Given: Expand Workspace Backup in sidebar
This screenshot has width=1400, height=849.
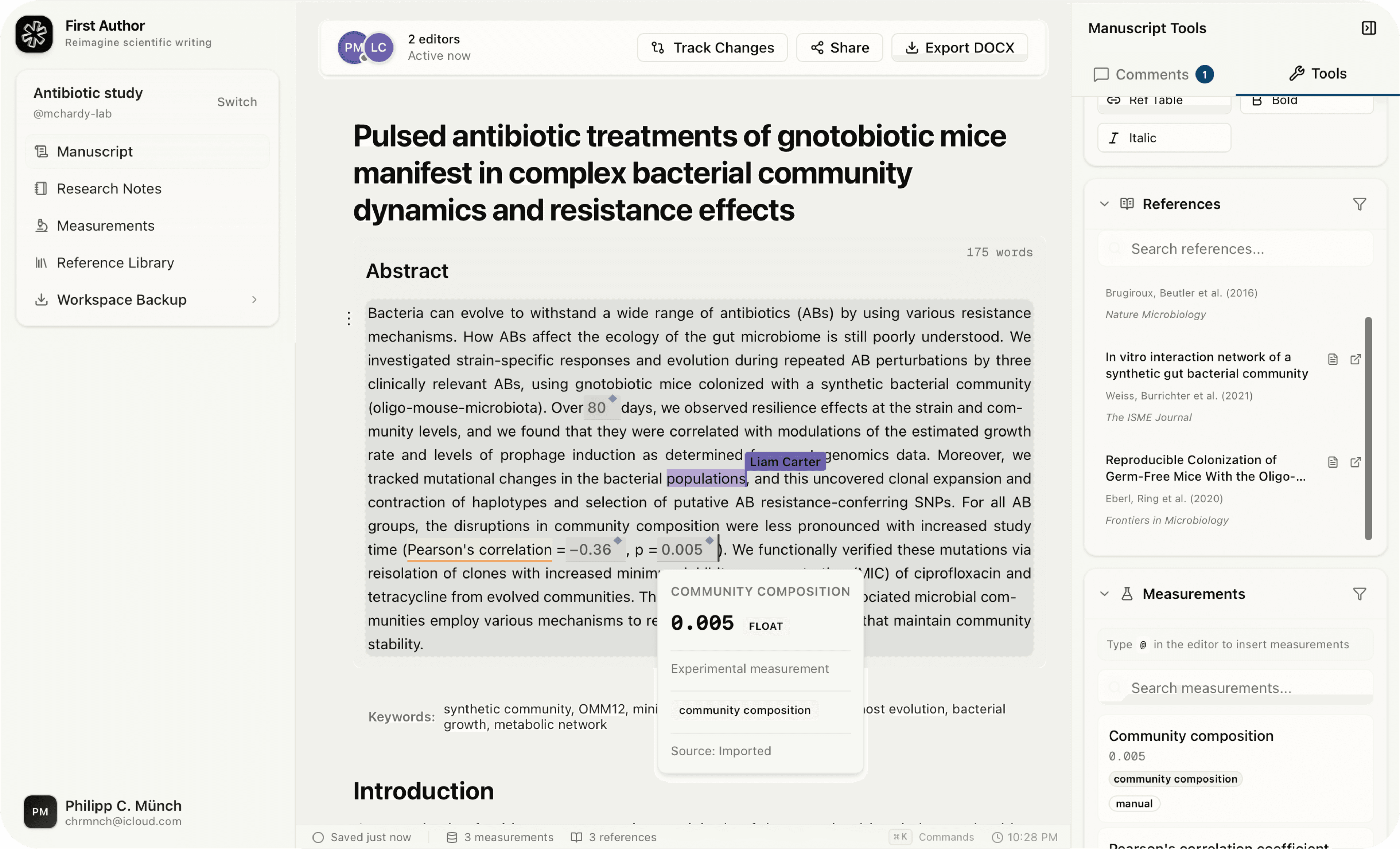Looking at the screenshot, I should [x=254, y=299].
